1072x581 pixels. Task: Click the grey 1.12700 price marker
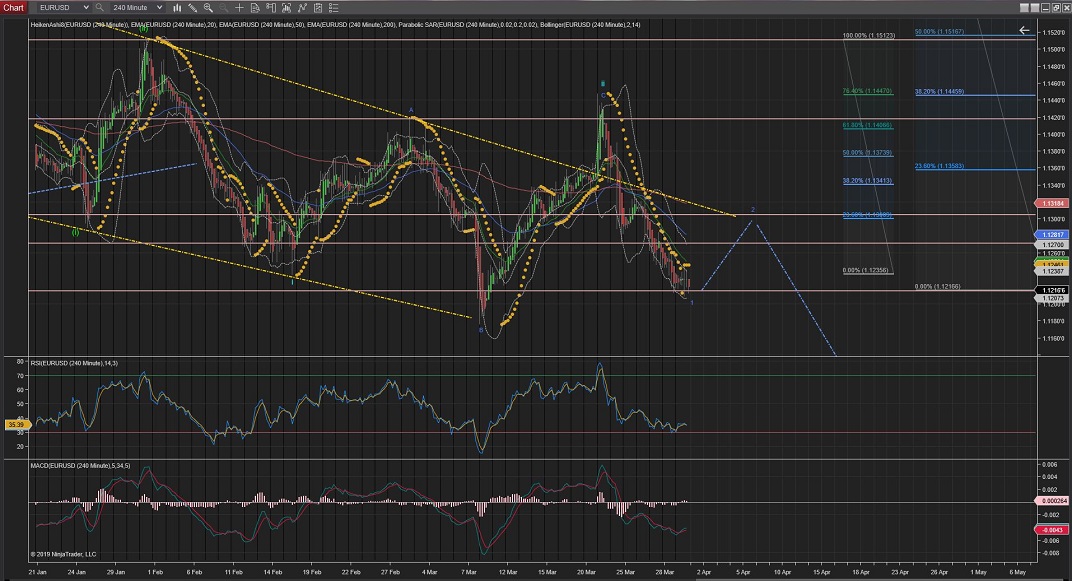1053,244
